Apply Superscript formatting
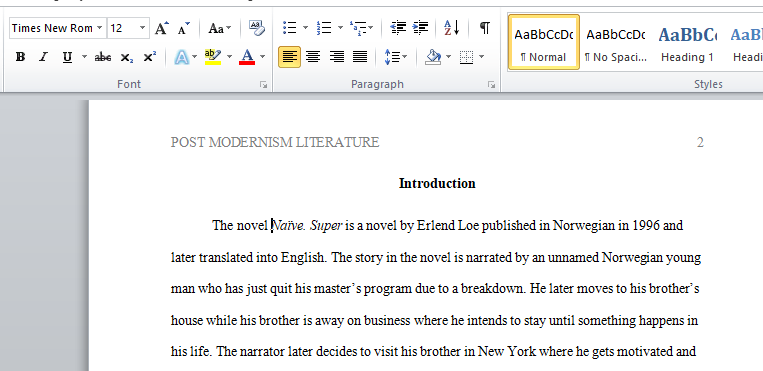The height and width of the screenshot is (371, 763). (149, 57)
